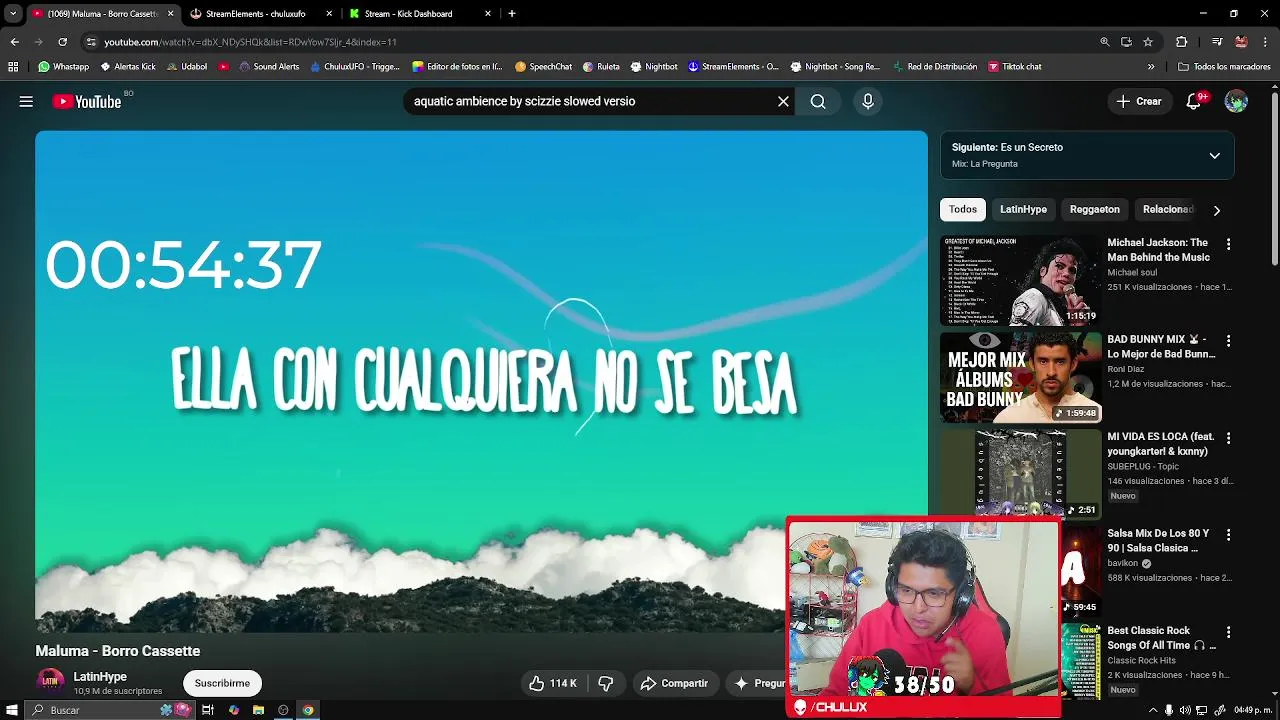Select the Reggaeton filter chip
The width and height of the screenshot is (1280, 720).
point(1094,209)
